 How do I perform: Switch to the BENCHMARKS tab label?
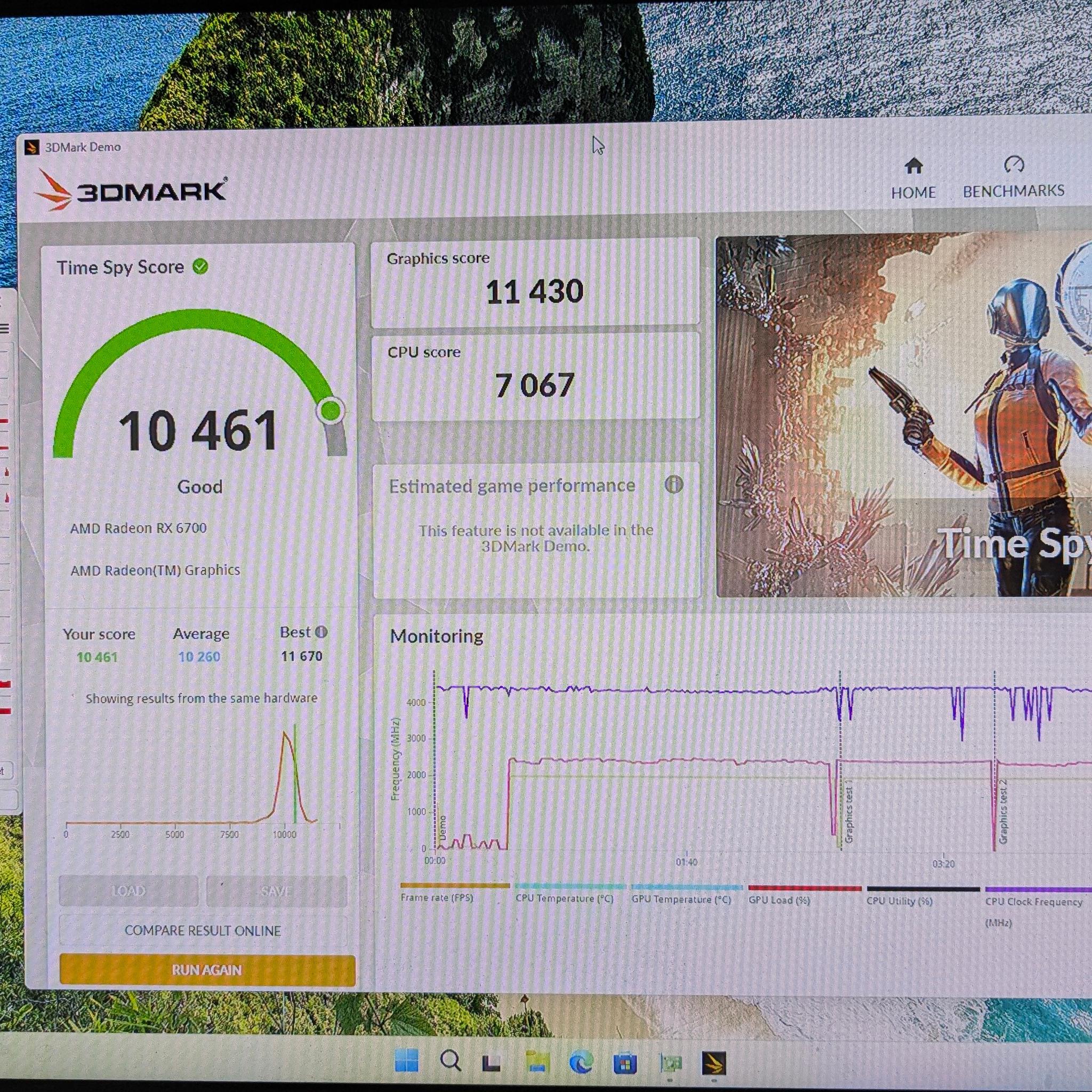[1014, 191]
